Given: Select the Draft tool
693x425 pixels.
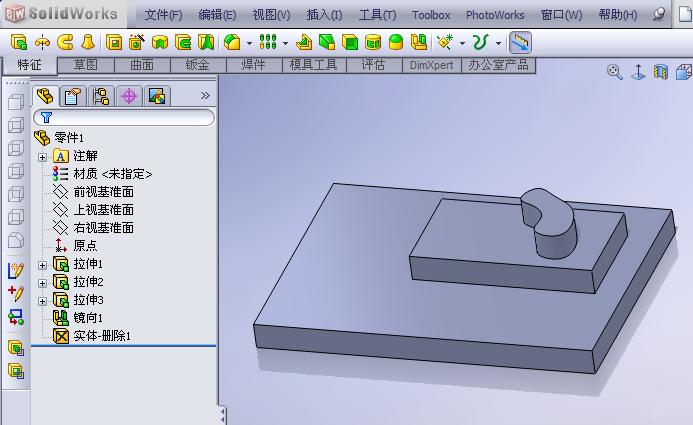Looking at the screenshot, I should (x=327, y=42).
